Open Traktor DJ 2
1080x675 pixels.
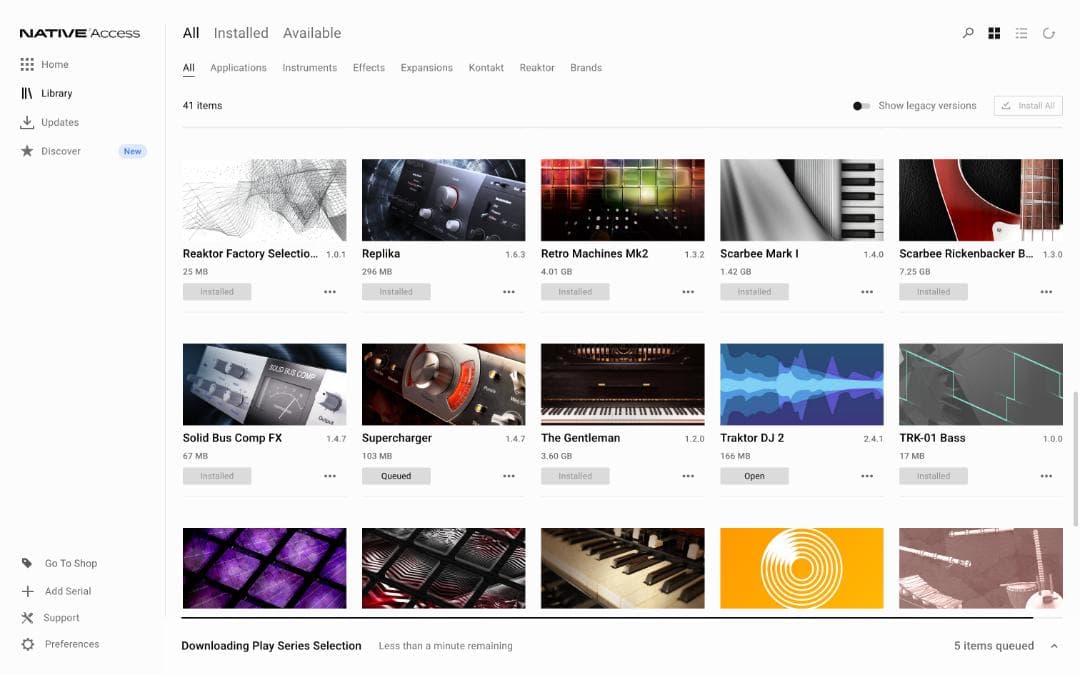[754, 476]
